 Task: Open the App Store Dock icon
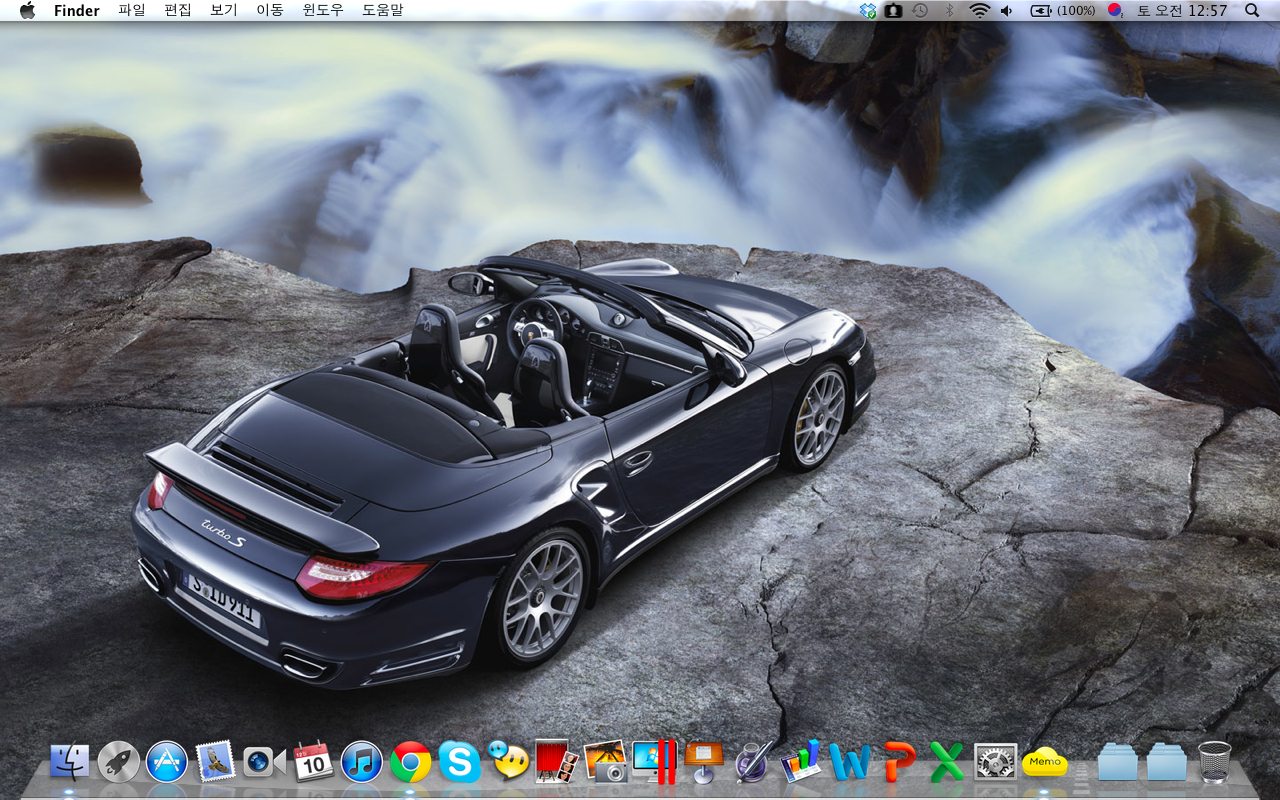167,763
